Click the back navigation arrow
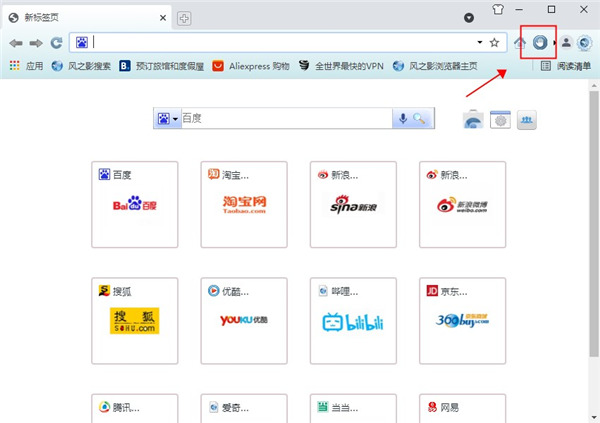The height and width of the screenshot is (423, 600). click(x=16, y=43)
